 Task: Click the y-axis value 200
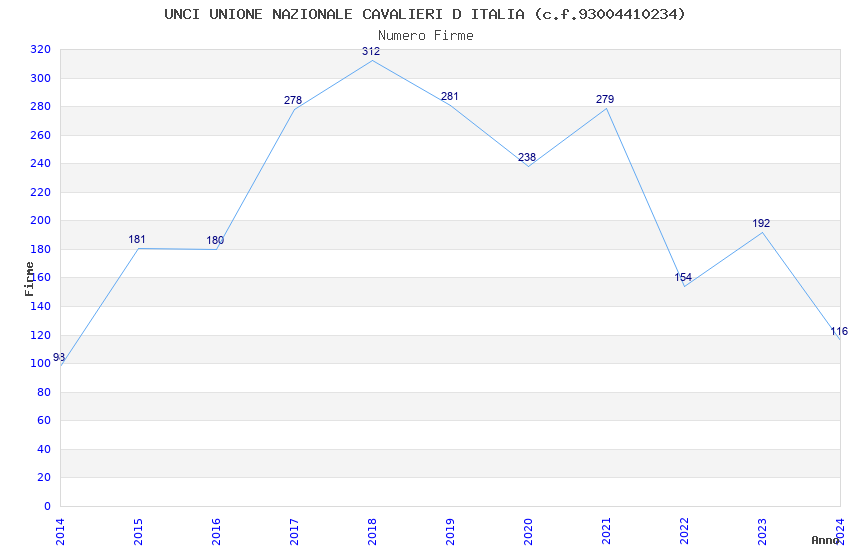click(x=41, y=221)
